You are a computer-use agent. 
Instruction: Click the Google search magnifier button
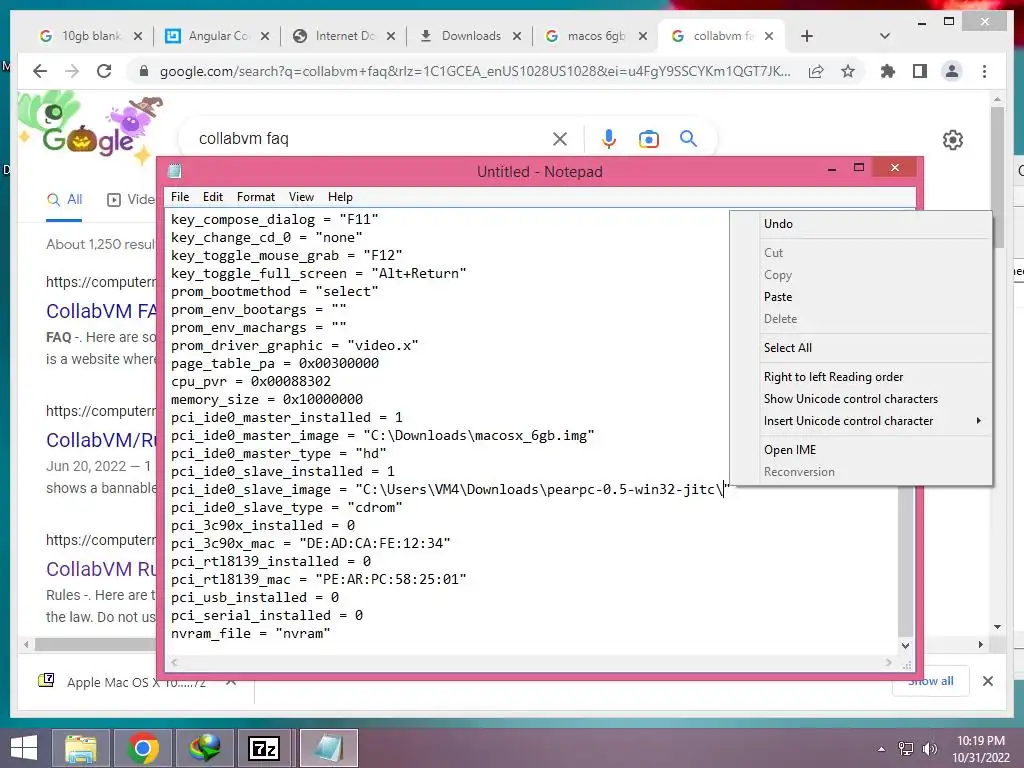point(688,138)
